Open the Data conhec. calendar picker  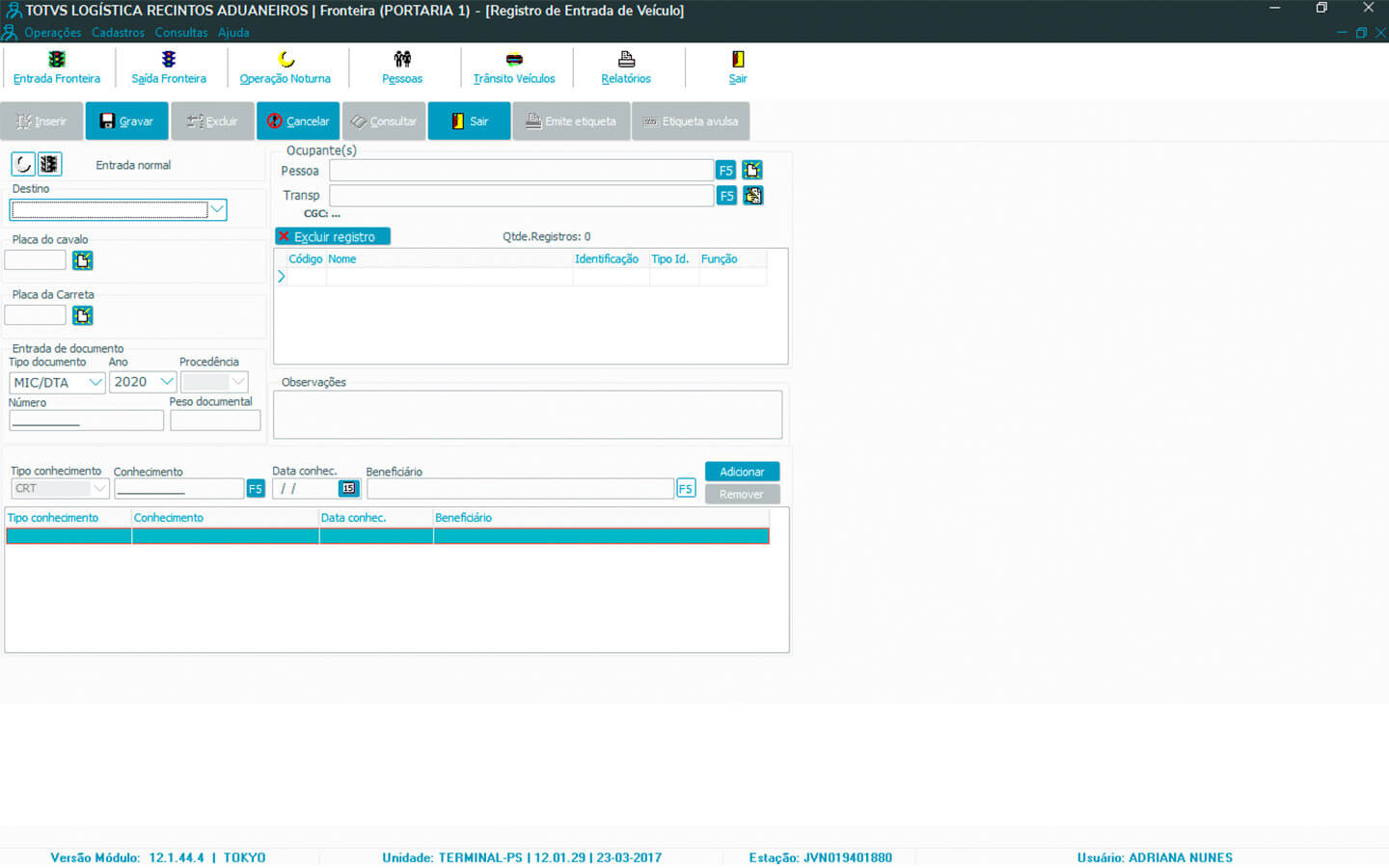(x=348, y=489)
